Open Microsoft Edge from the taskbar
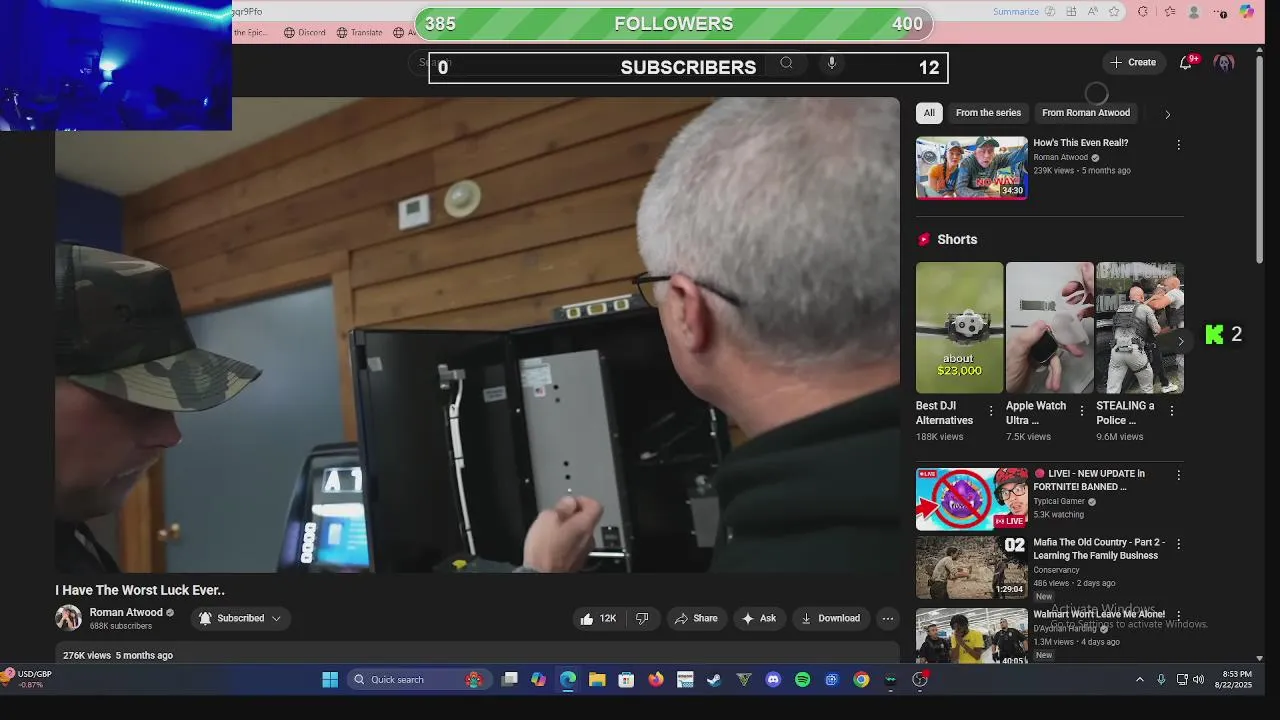 [568, 680]
